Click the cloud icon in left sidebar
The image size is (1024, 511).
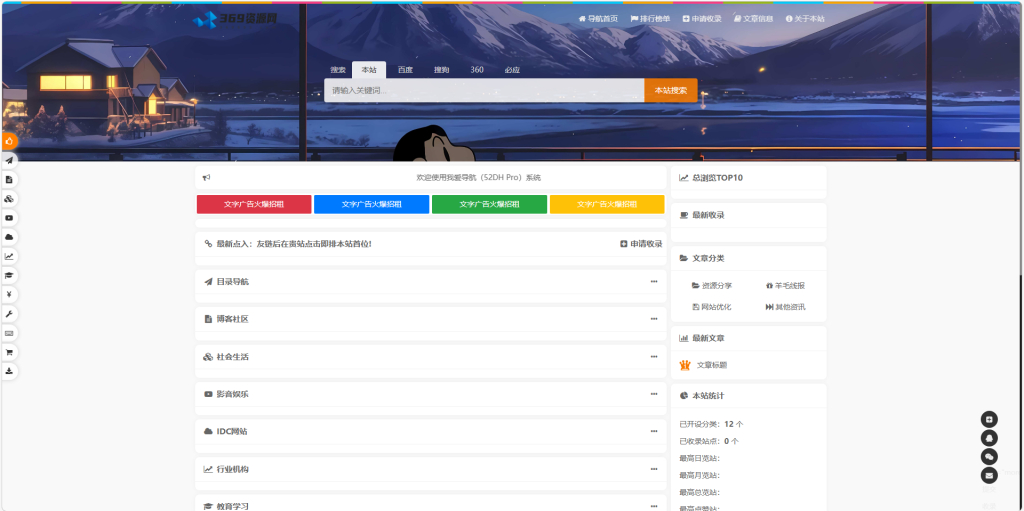[x=9, y=237]
